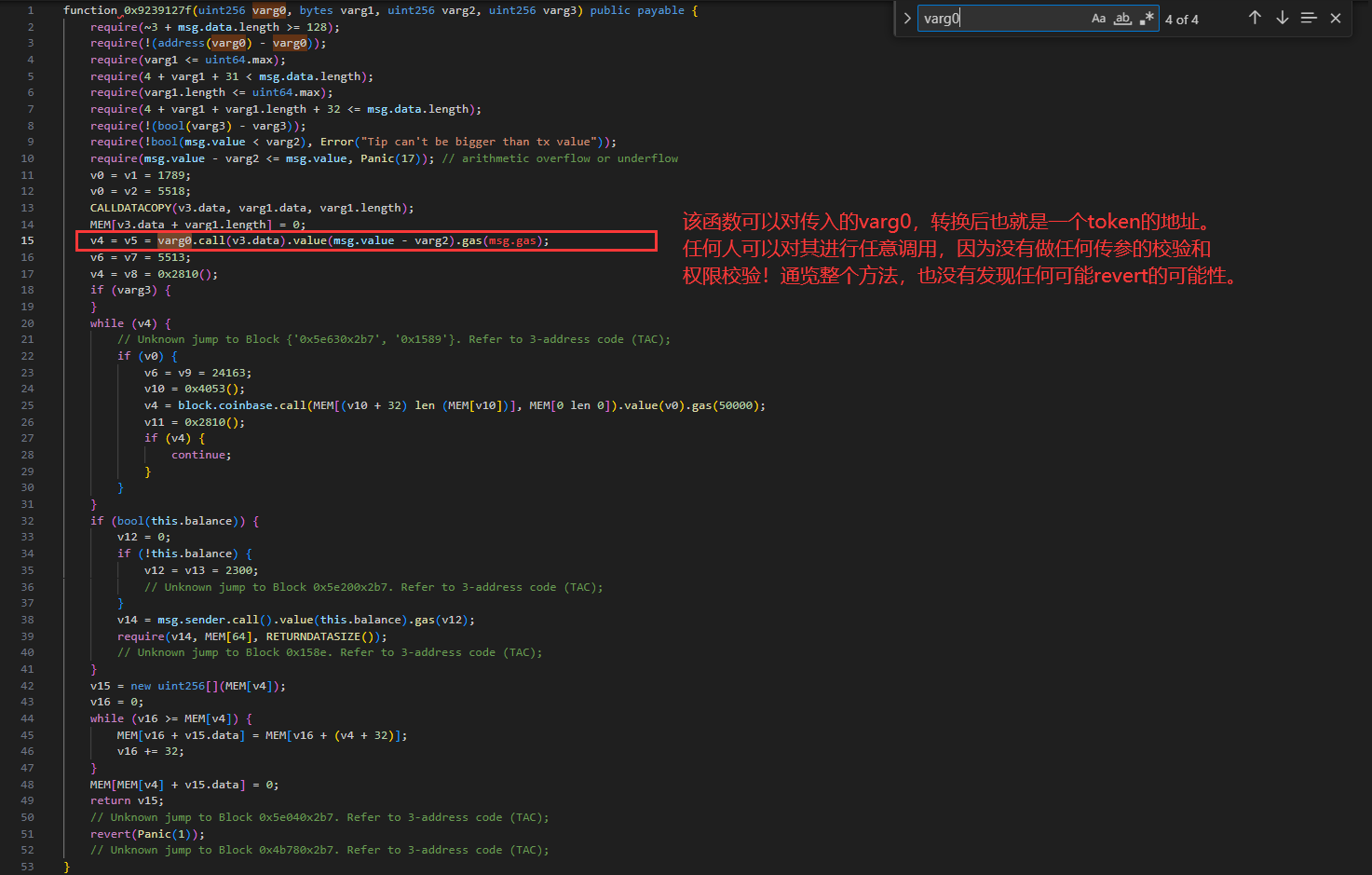This screenshot has width=1372, height=875.
Task: Click the '4 of 4' match counter
Action: pos(1182,20)
